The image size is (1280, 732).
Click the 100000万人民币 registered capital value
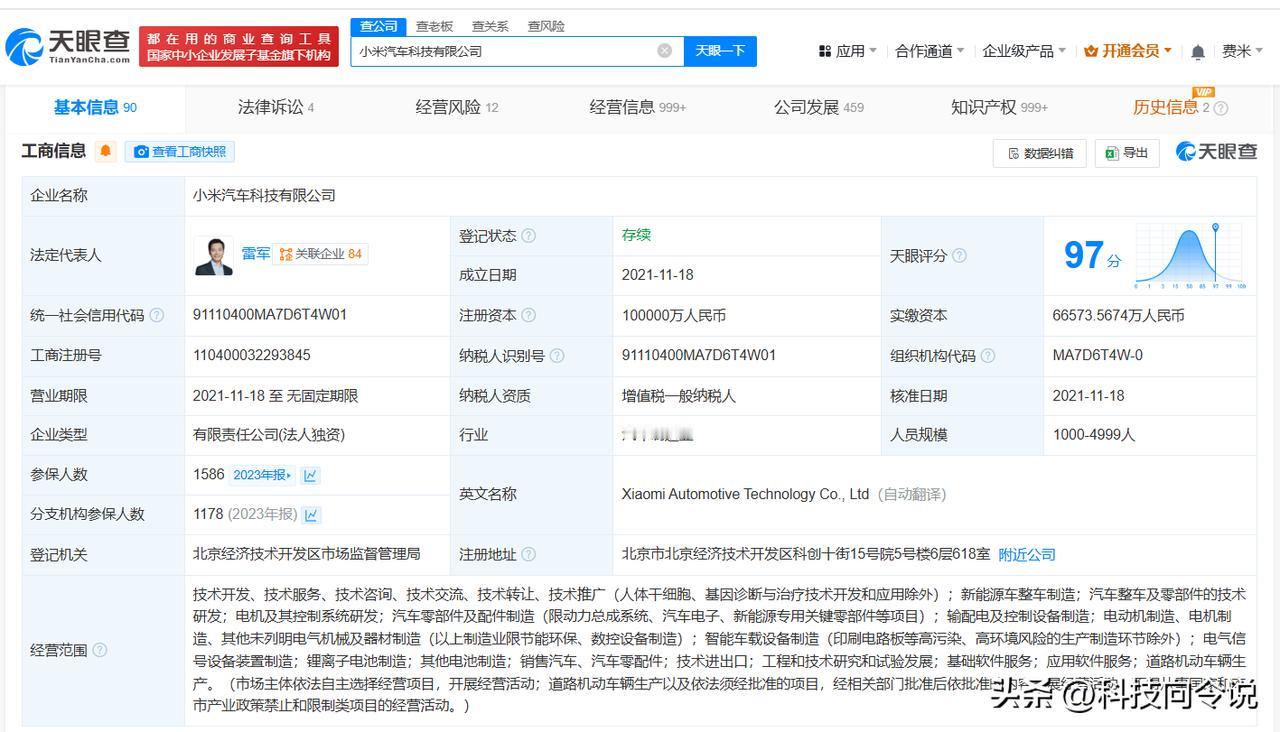[674, 315]
